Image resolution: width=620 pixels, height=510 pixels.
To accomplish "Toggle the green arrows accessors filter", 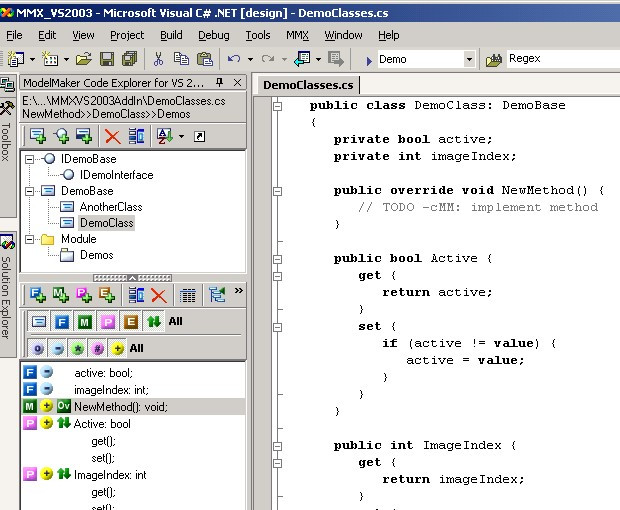I will pos(154,322).
